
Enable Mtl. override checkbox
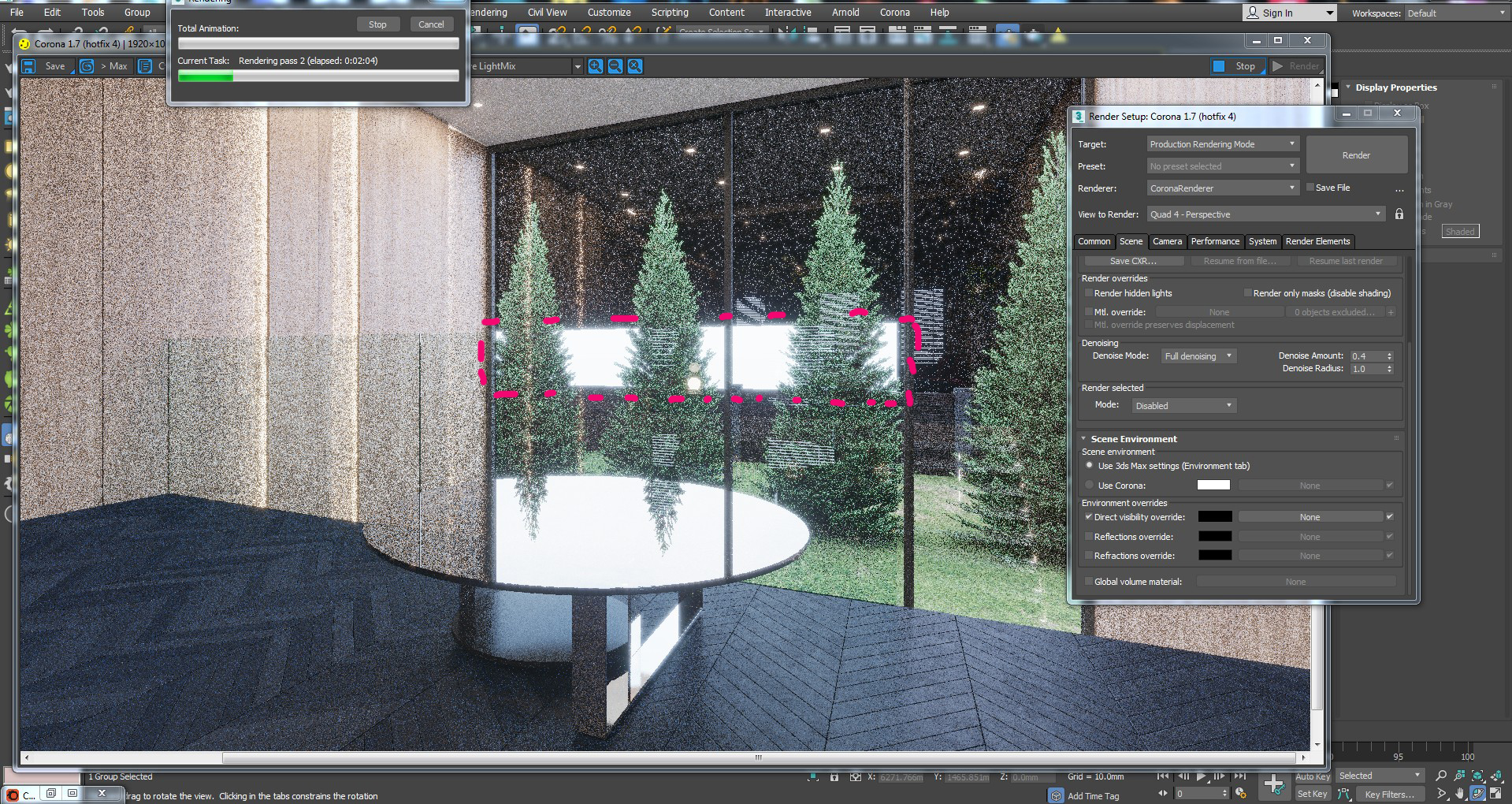(x=1089, y=312)
